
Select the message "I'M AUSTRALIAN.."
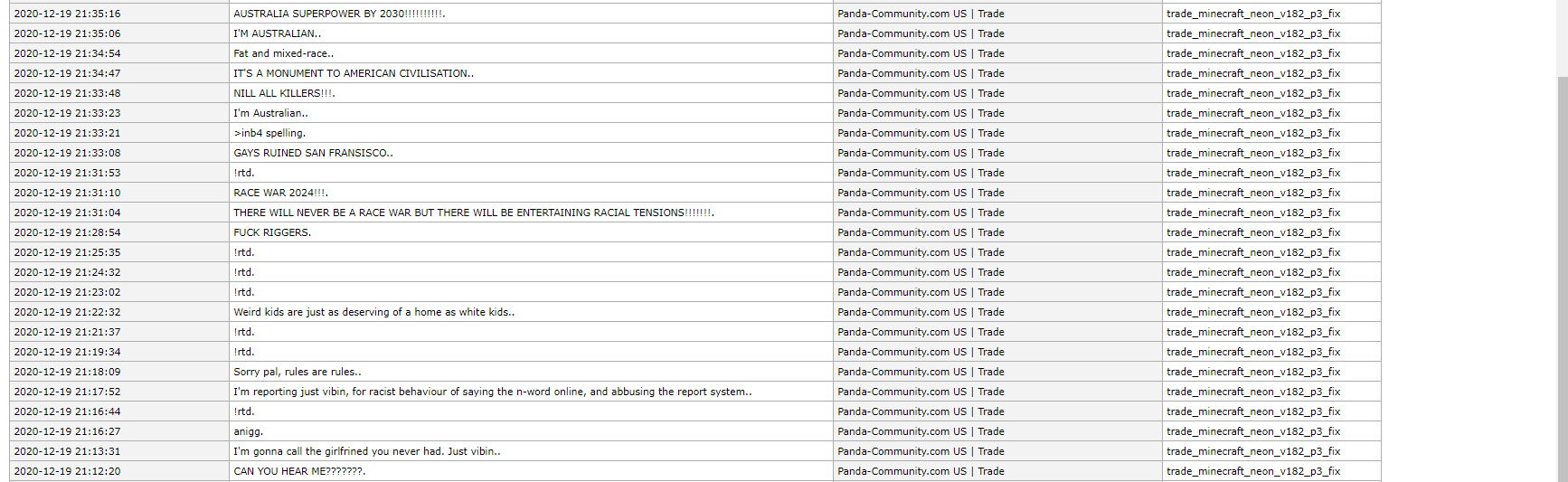(x=277, y=33)
